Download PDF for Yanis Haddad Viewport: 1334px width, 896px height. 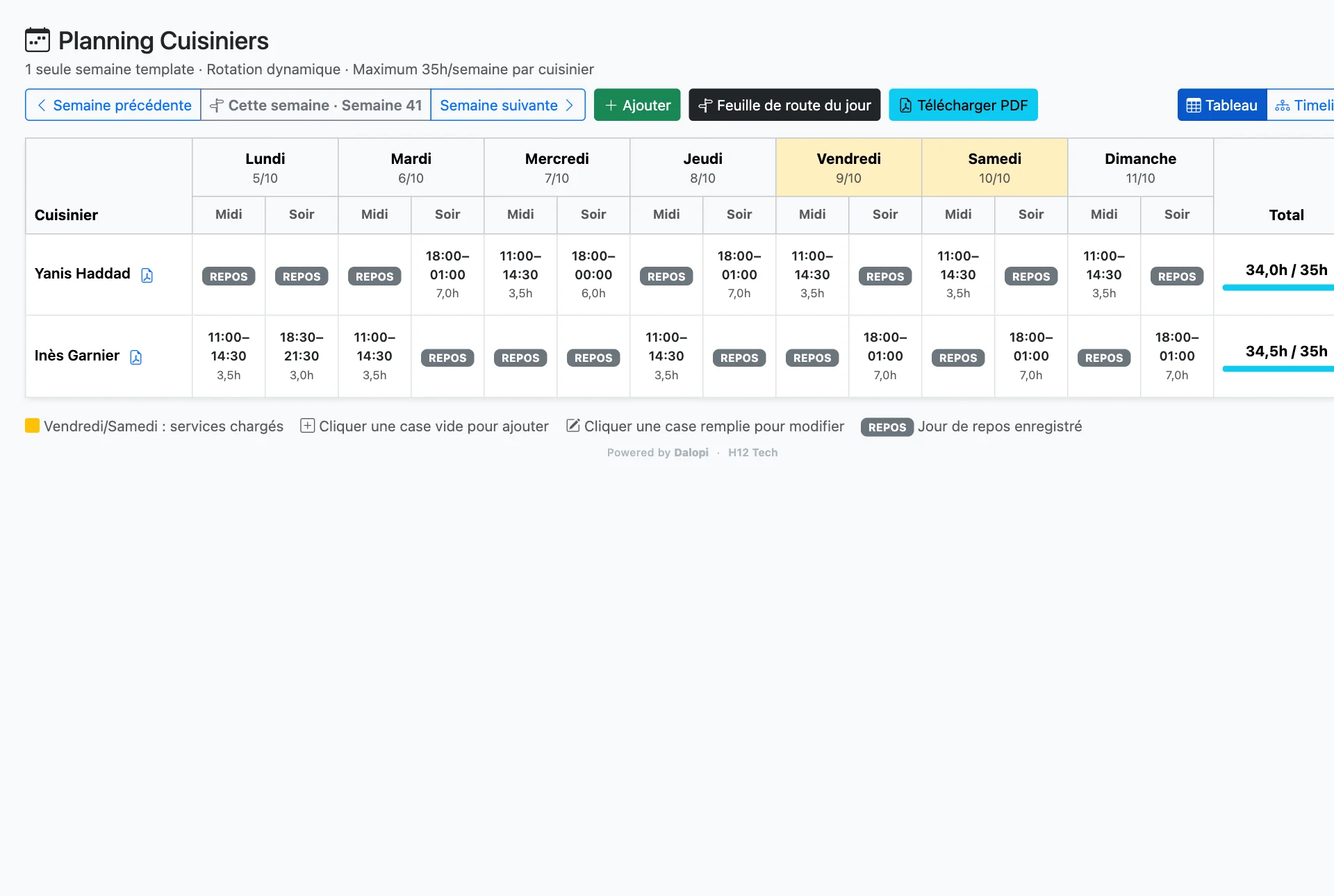[147, 275]
